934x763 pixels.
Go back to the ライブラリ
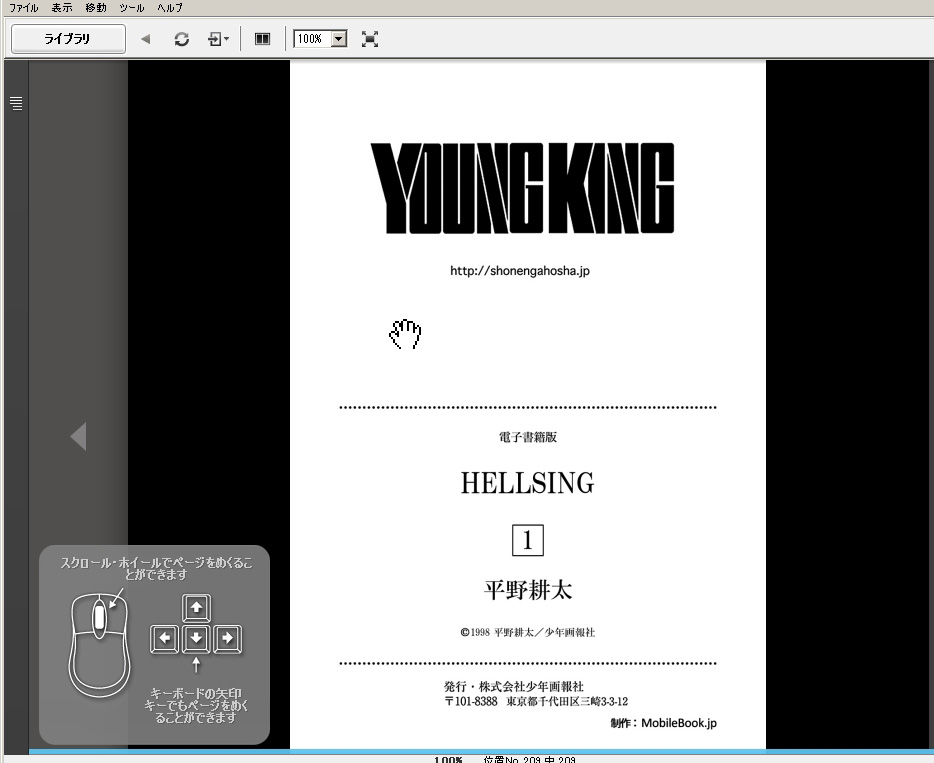point(68,39)
